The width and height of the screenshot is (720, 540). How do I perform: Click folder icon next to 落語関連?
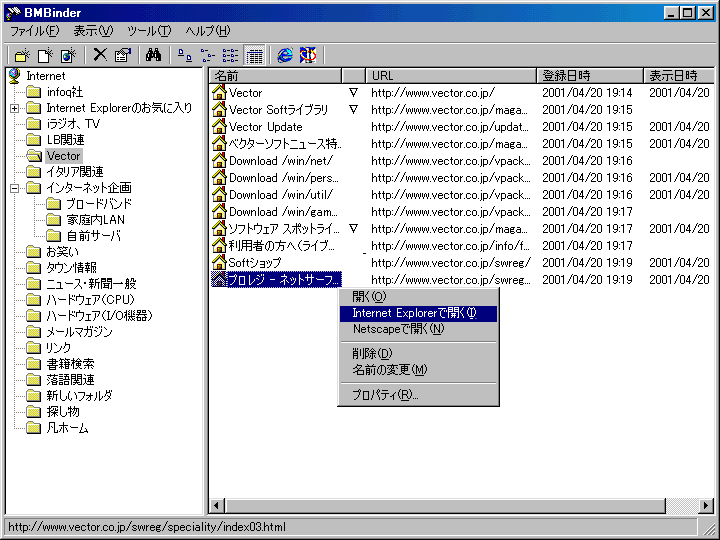(x=34, y=380)
